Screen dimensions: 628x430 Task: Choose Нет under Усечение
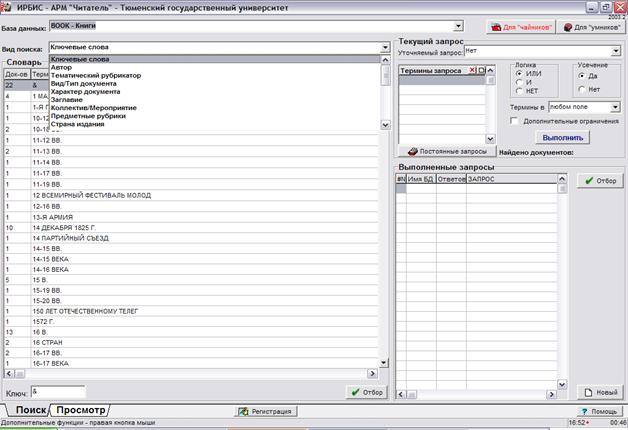584,88
